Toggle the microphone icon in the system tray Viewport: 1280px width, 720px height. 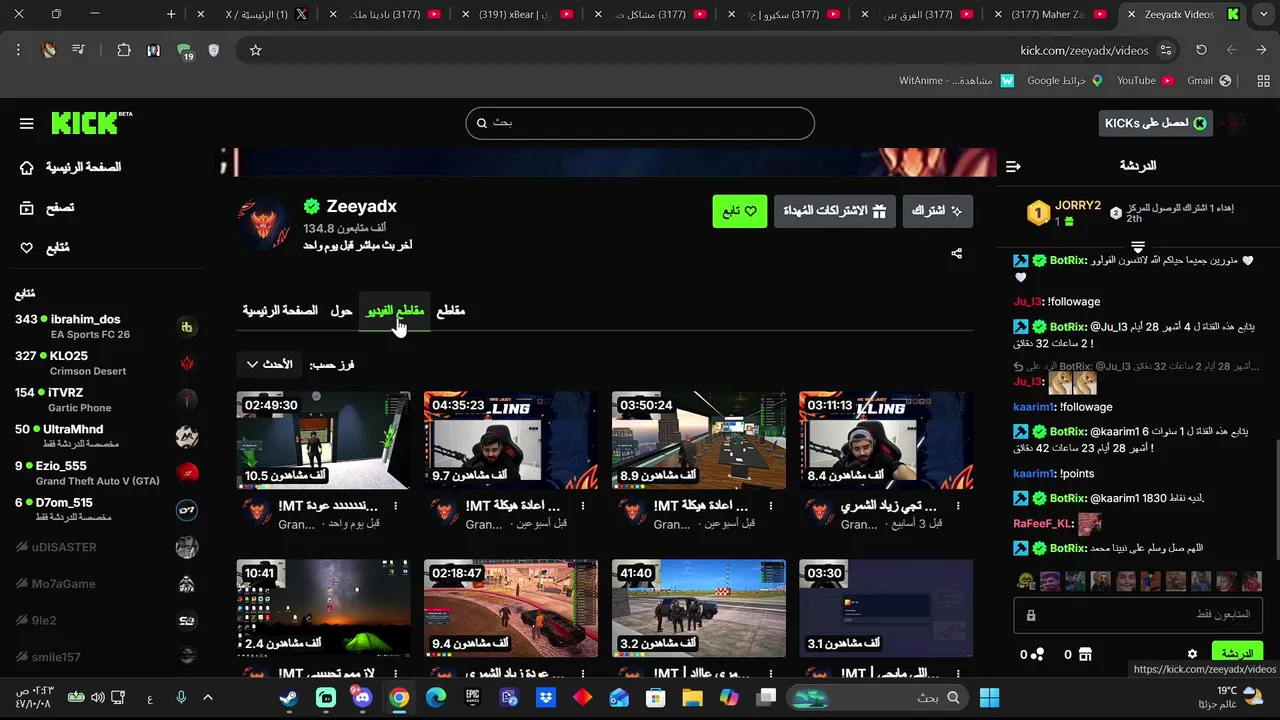pyautogui.click(x=181, y=698)
